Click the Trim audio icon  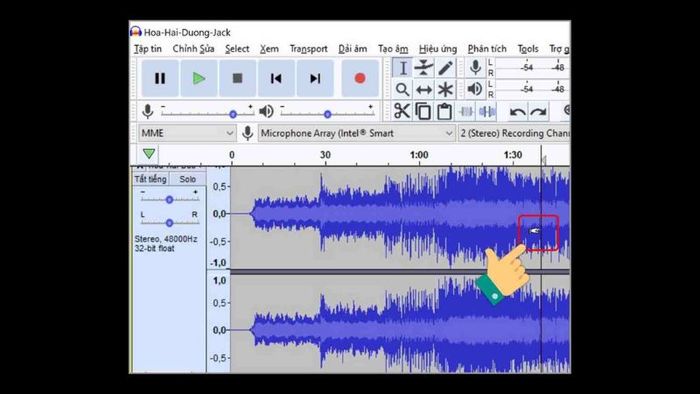[466, 111]
